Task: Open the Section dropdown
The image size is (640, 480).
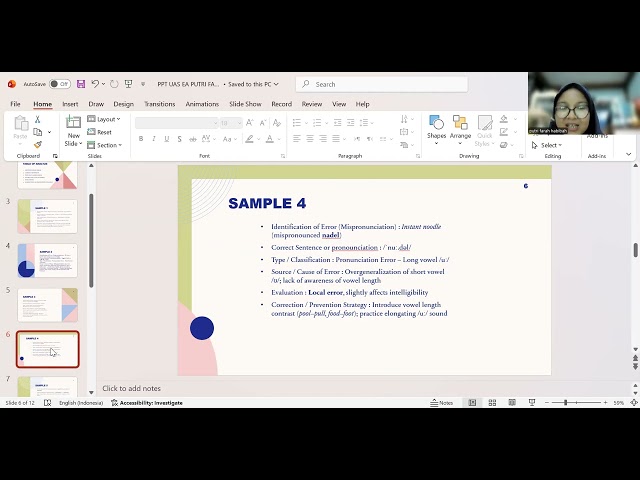Action: click(104, 145)
